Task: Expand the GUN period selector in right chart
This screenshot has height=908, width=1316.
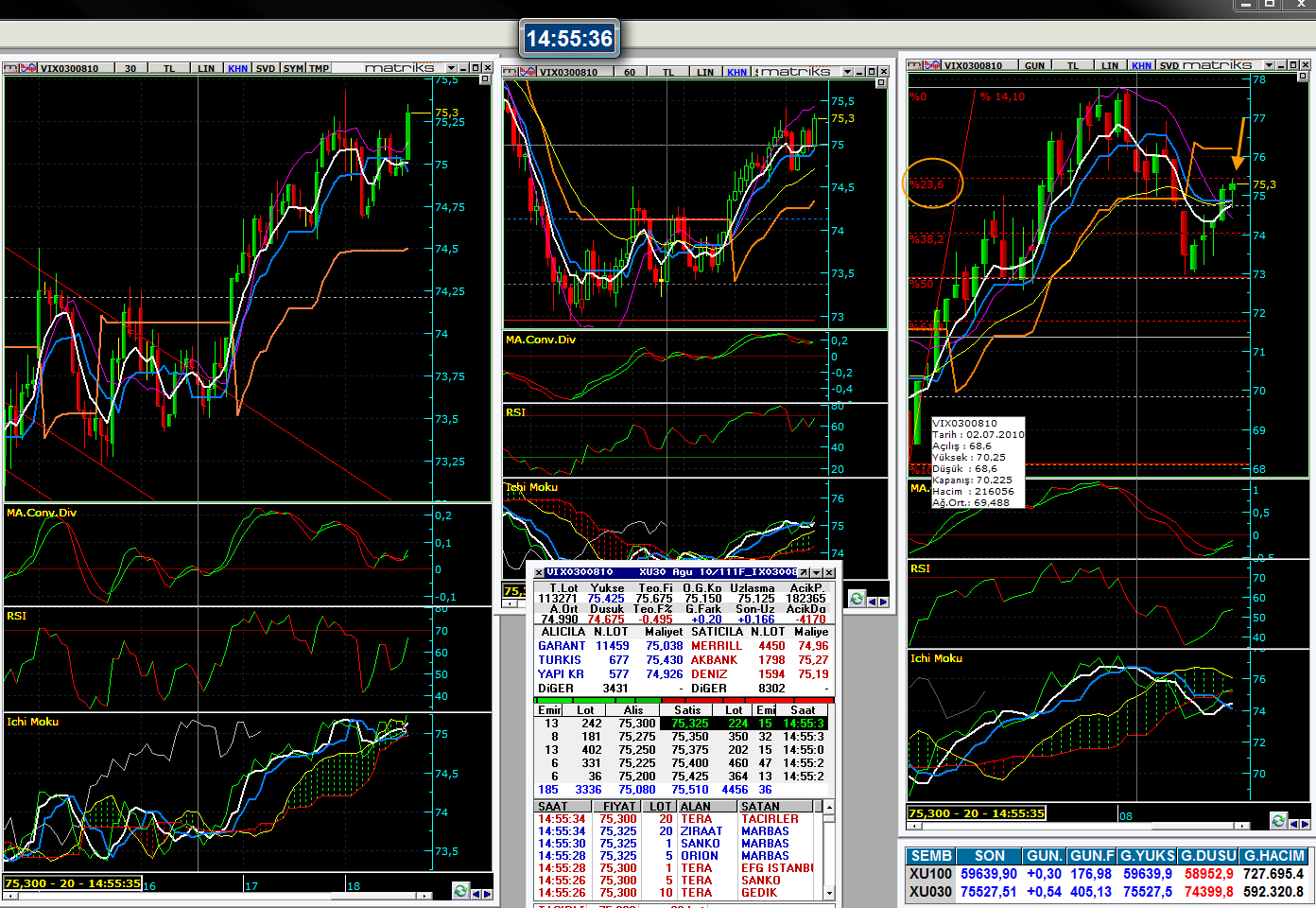Action: click(x=1034, y=65)
